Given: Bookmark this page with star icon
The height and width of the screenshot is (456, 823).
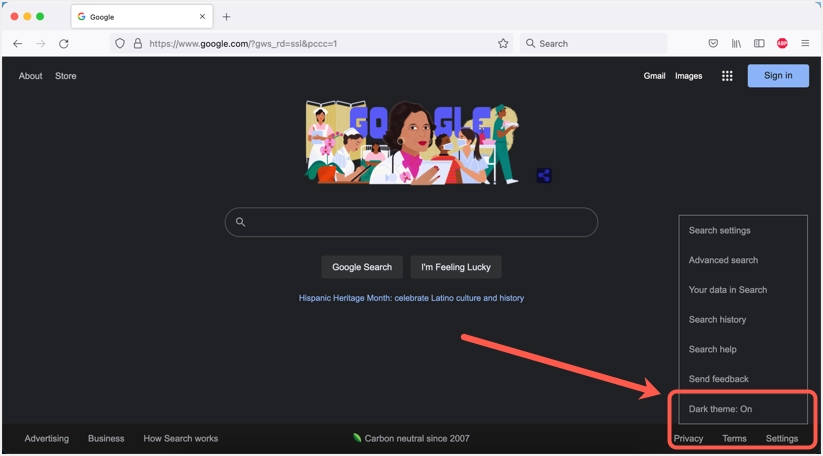Looking at the screenshot, I should pyautogui.click(x=503, y=44).
